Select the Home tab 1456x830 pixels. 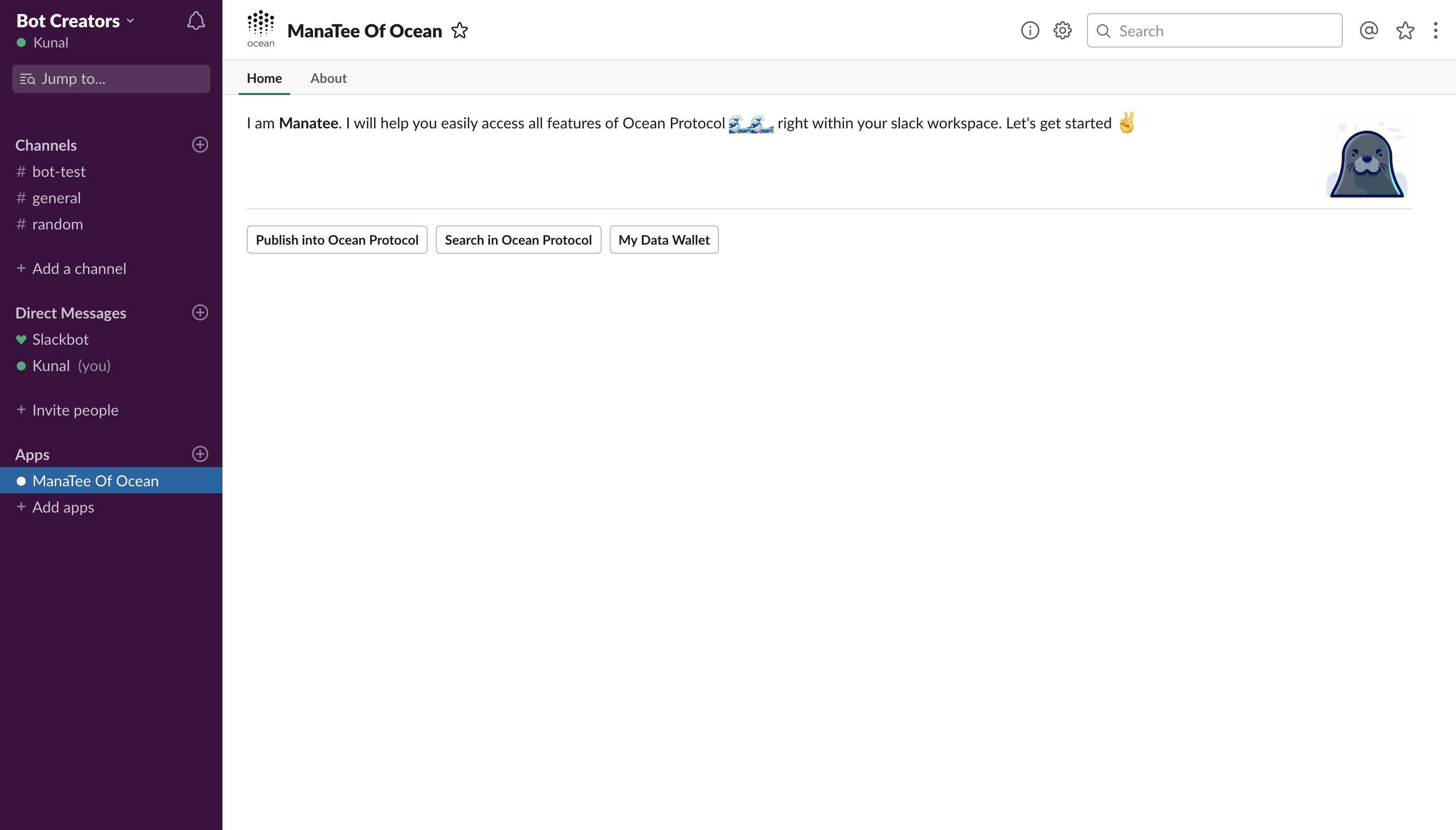pyautogui.click(x=264, y=78)
